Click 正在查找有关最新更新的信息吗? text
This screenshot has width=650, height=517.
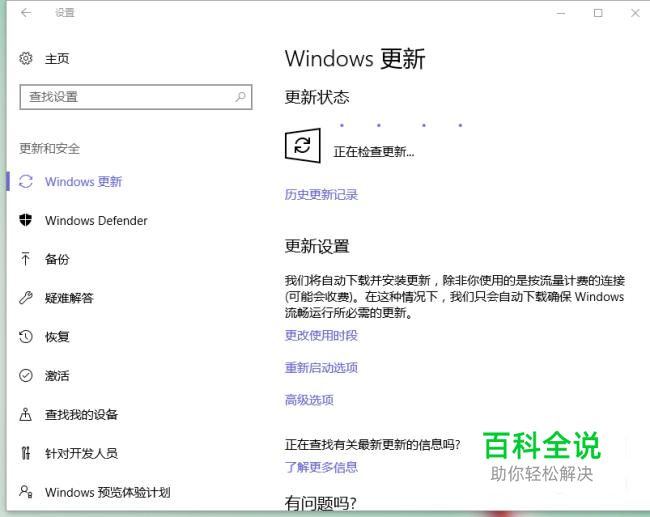(372, 444)
